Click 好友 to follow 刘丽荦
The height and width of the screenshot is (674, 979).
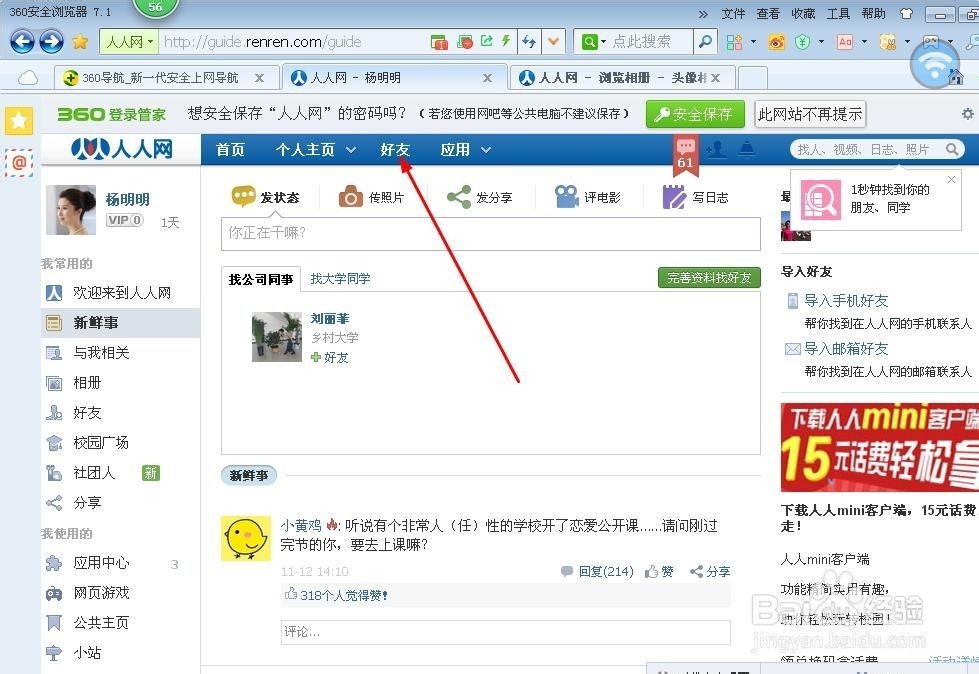point(333,357)
